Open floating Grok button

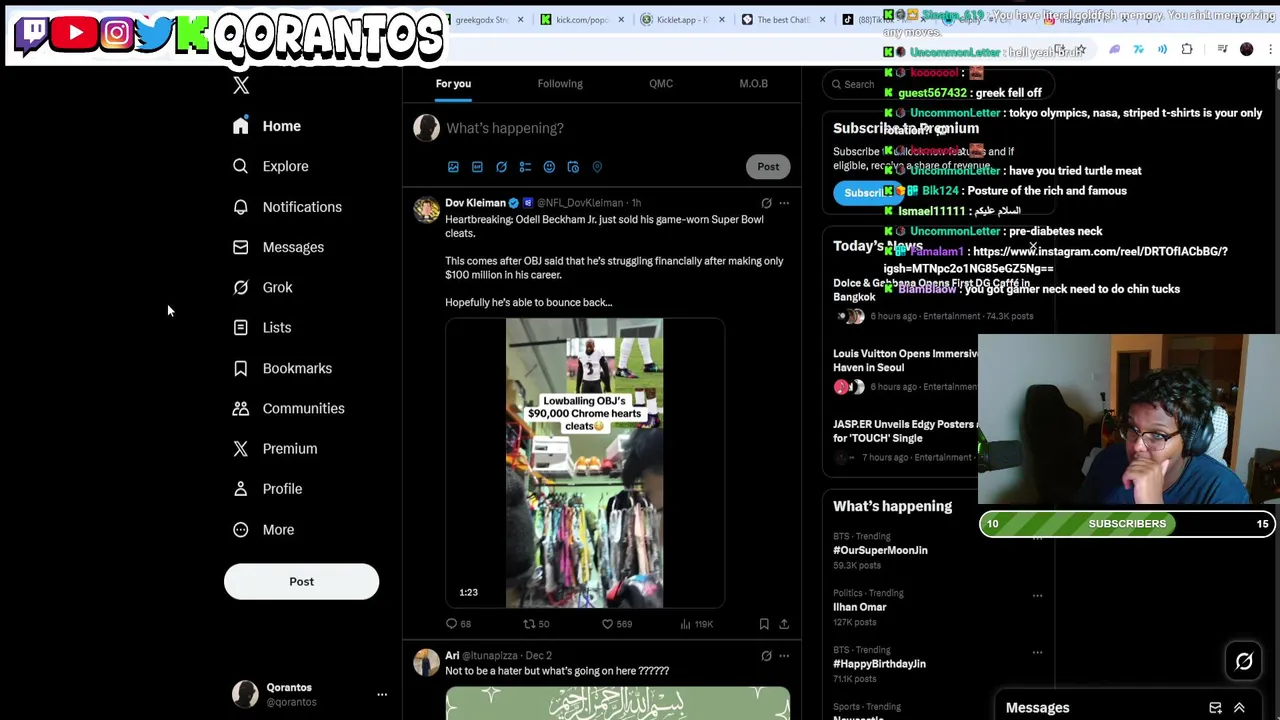pos(1244,661)
